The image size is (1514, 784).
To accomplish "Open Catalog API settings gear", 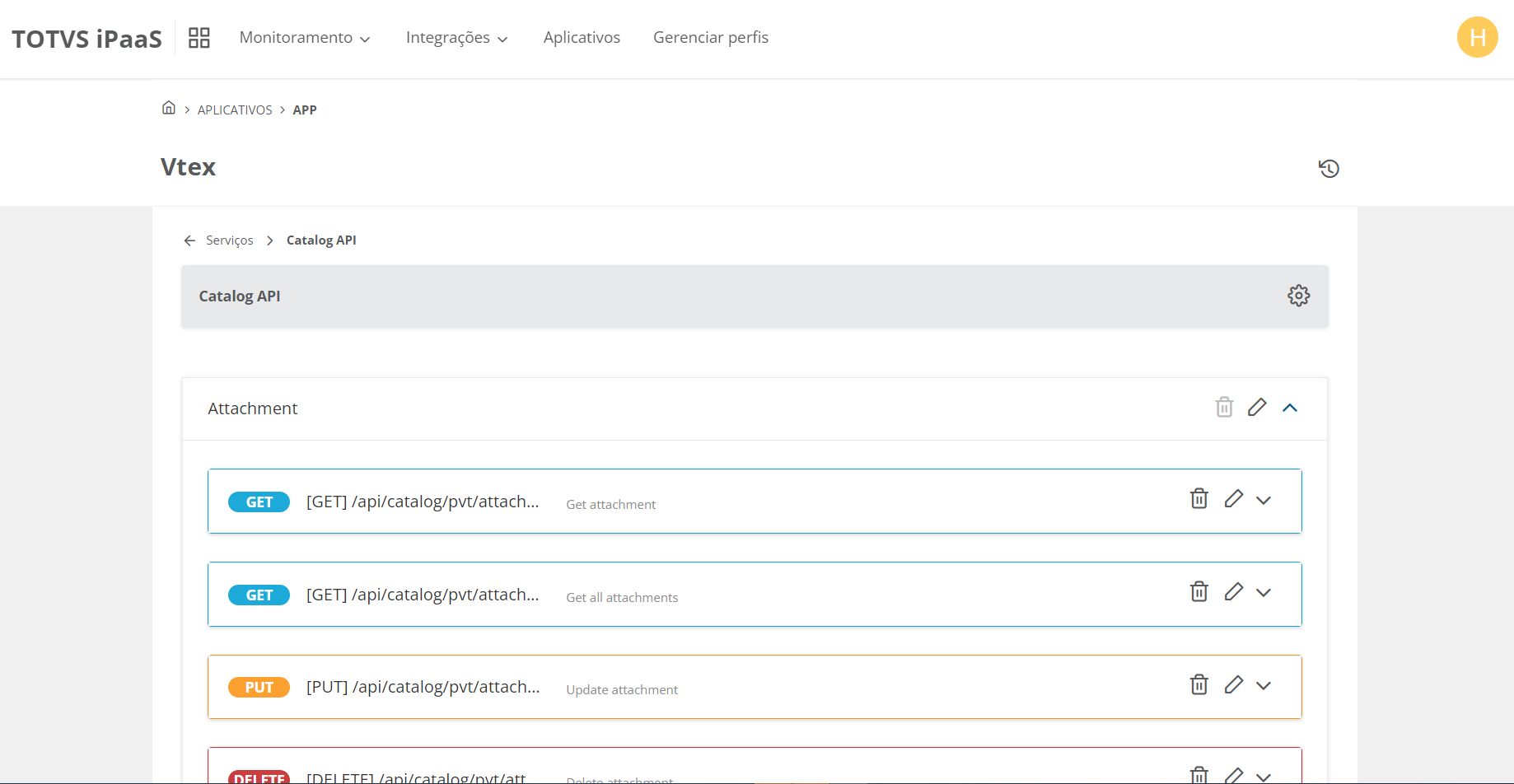I will (1298, 296).
